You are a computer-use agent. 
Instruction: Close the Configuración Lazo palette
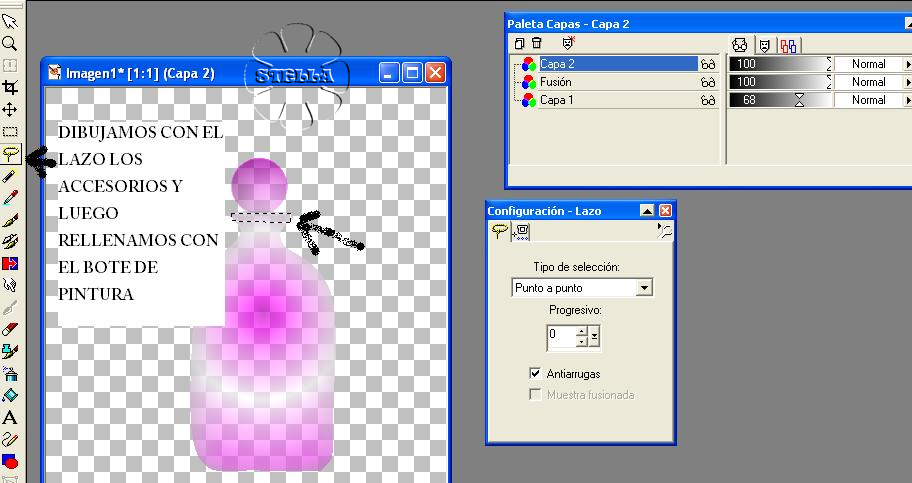(665, 211)
